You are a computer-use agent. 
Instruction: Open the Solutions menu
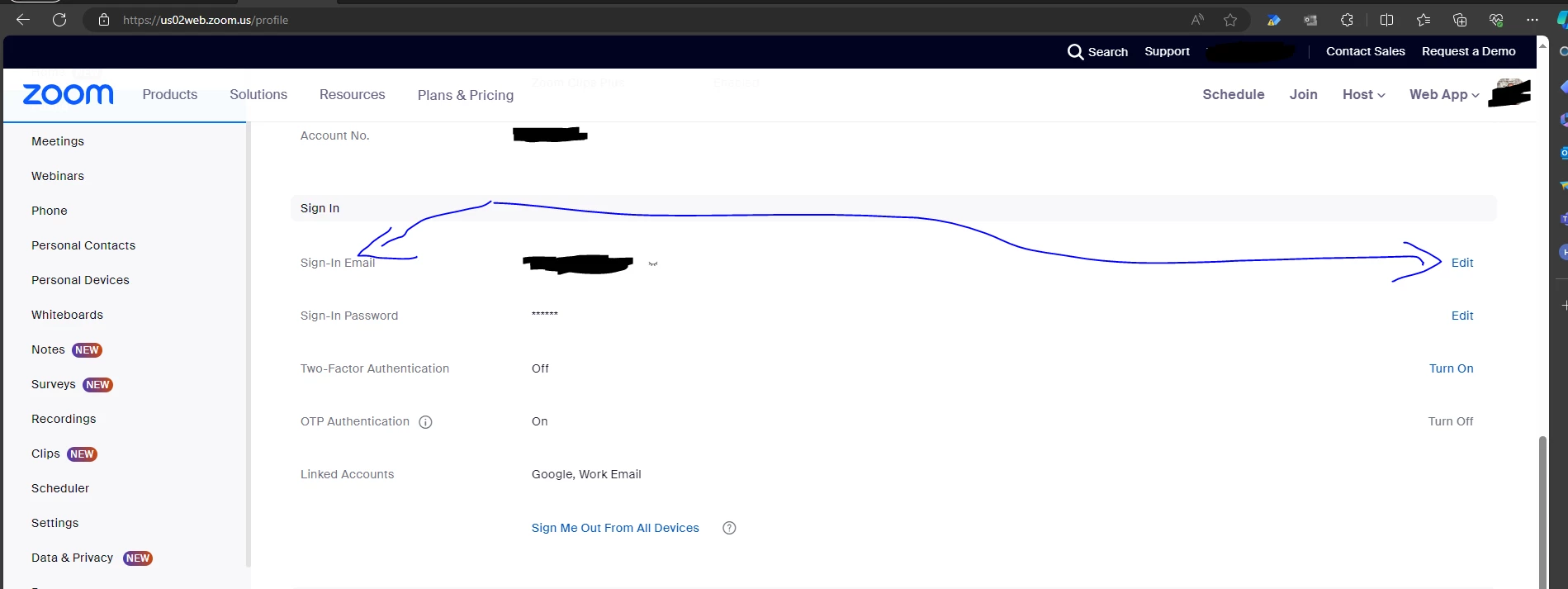coord(258,94)
